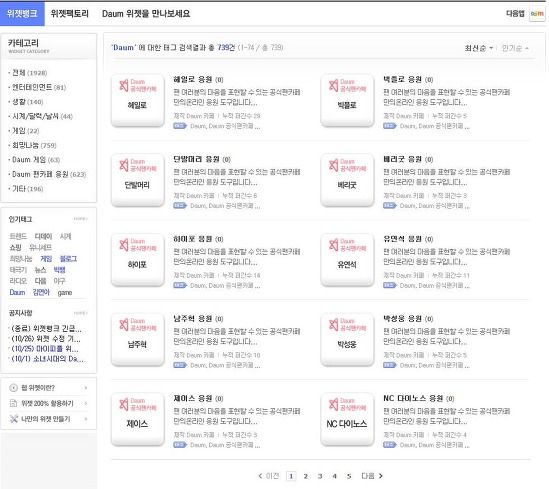549x489 pixels.
Task: Select the 시계/달력/날씨 (44) category
Action: [42, 116]
